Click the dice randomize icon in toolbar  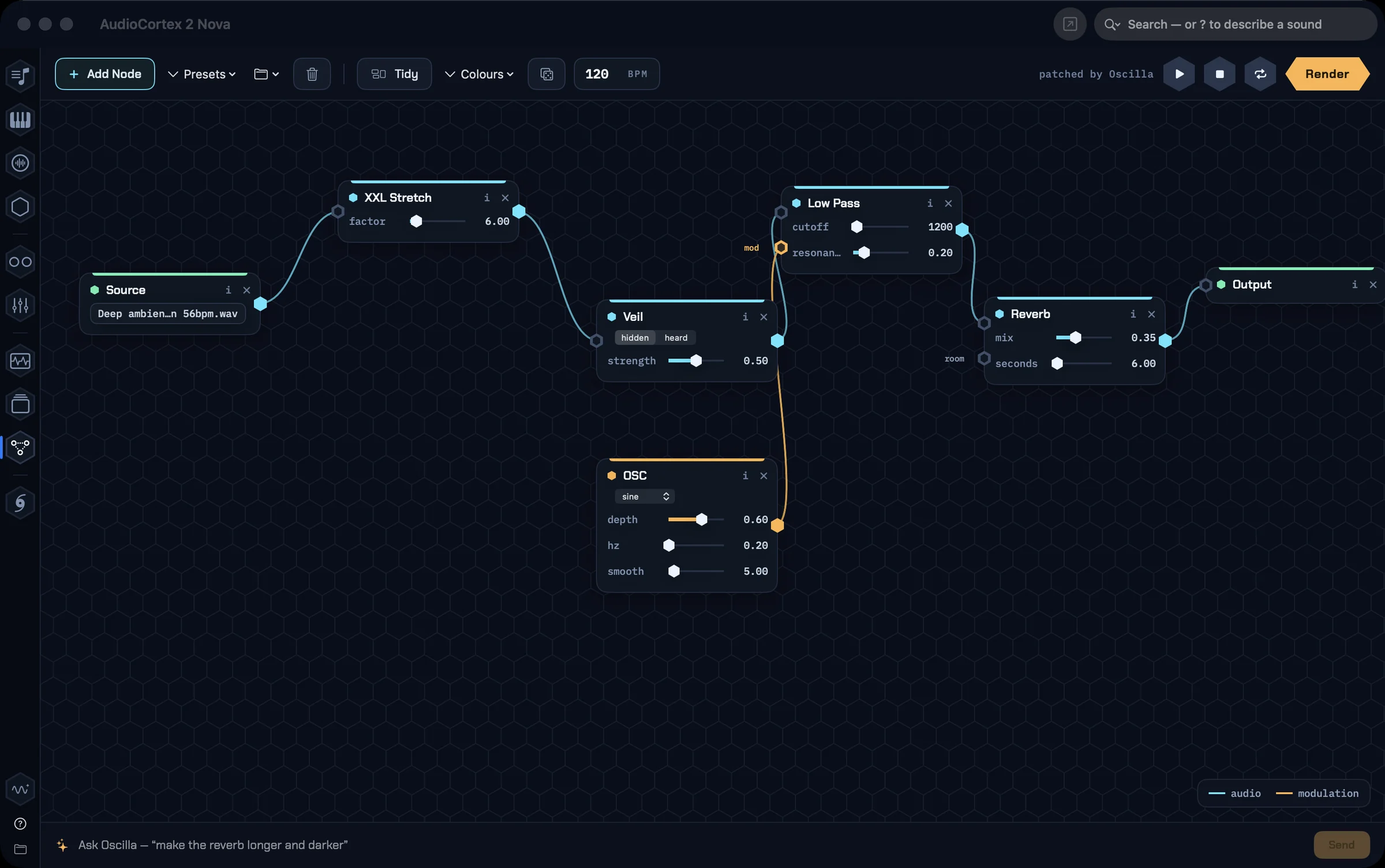[546, 74]
